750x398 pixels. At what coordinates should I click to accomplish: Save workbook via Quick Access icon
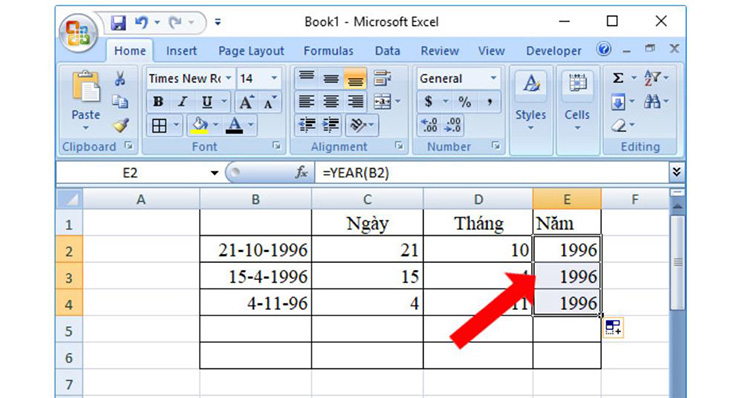118,22
